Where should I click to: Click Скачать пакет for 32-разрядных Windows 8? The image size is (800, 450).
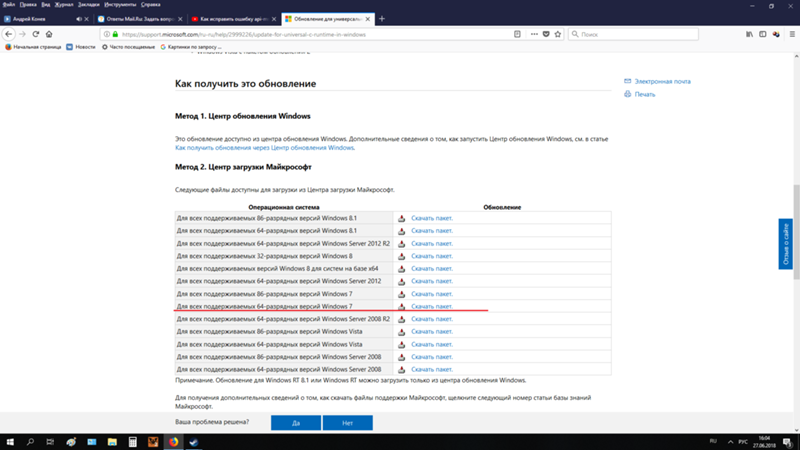pos(432,256)
